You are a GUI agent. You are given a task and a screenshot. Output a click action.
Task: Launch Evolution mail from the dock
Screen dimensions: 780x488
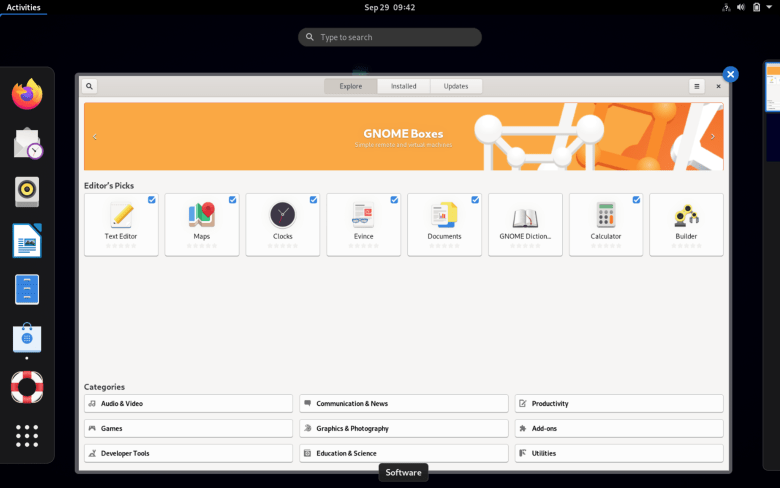28,143
